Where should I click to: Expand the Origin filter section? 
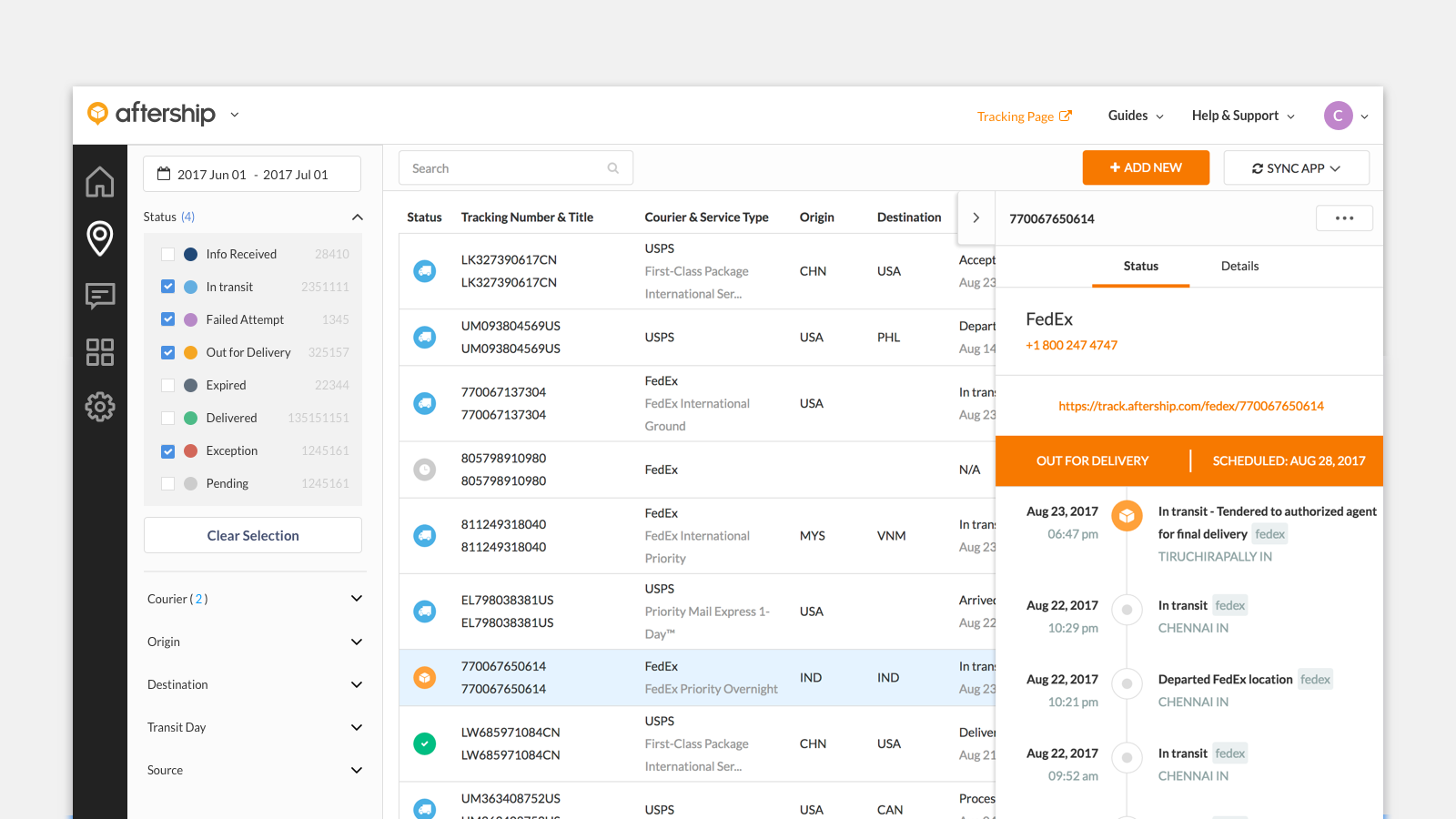357,642
